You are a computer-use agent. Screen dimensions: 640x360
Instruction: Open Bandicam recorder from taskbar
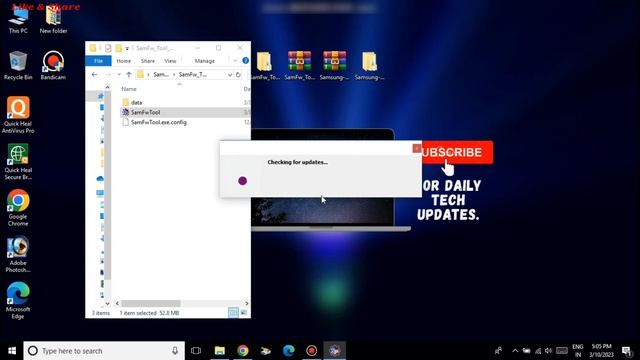coord(311,351)
